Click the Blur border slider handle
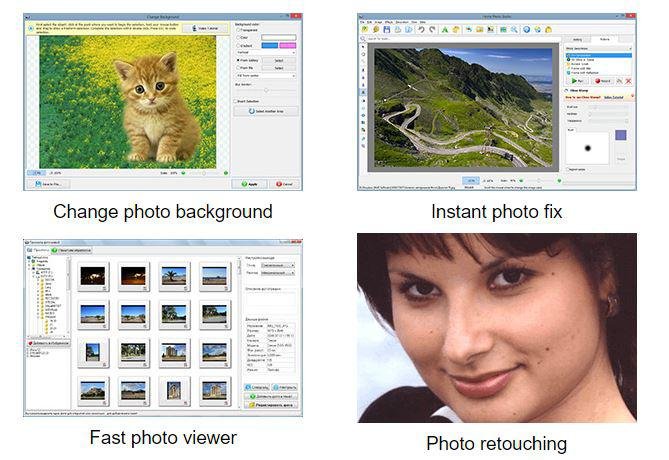Screen dimensions: 669x460 click(x=267, y=90)
